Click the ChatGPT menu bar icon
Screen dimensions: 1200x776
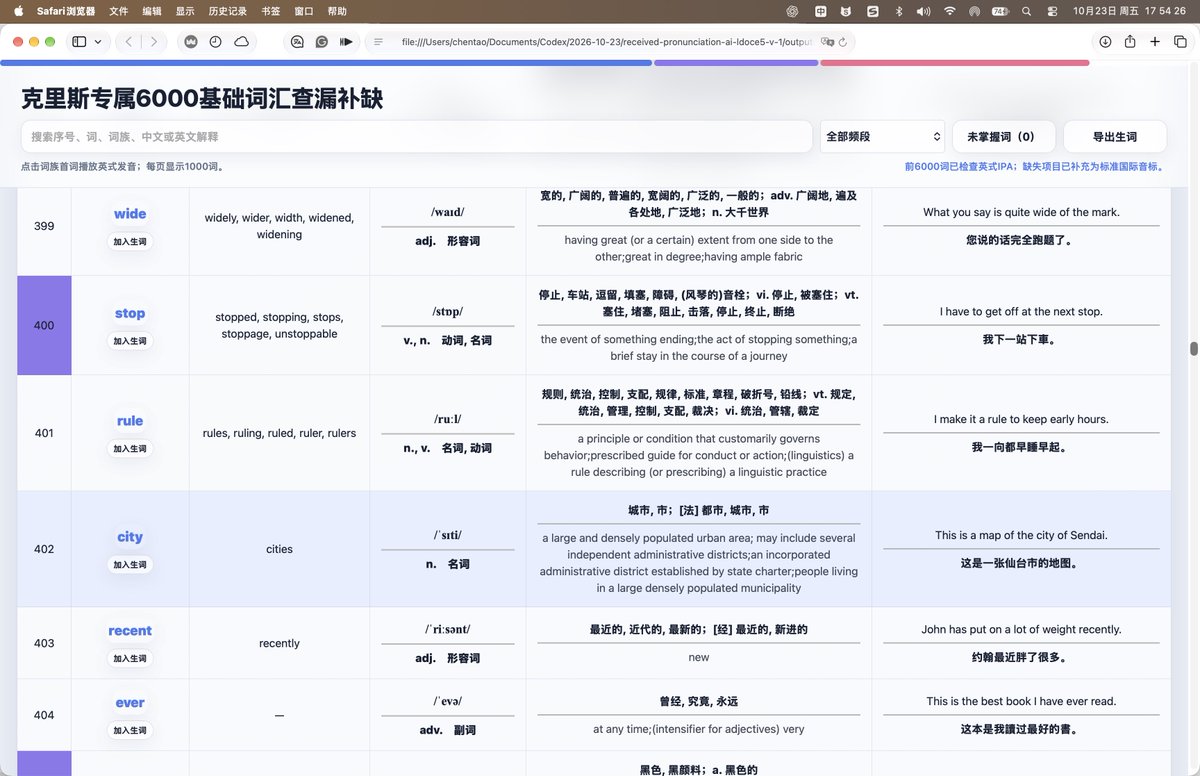point(793,11)
